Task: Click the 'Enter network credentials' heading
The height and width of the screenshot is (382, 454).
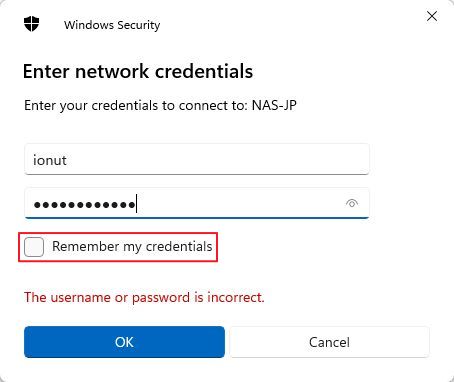Action: click(138, 71)
